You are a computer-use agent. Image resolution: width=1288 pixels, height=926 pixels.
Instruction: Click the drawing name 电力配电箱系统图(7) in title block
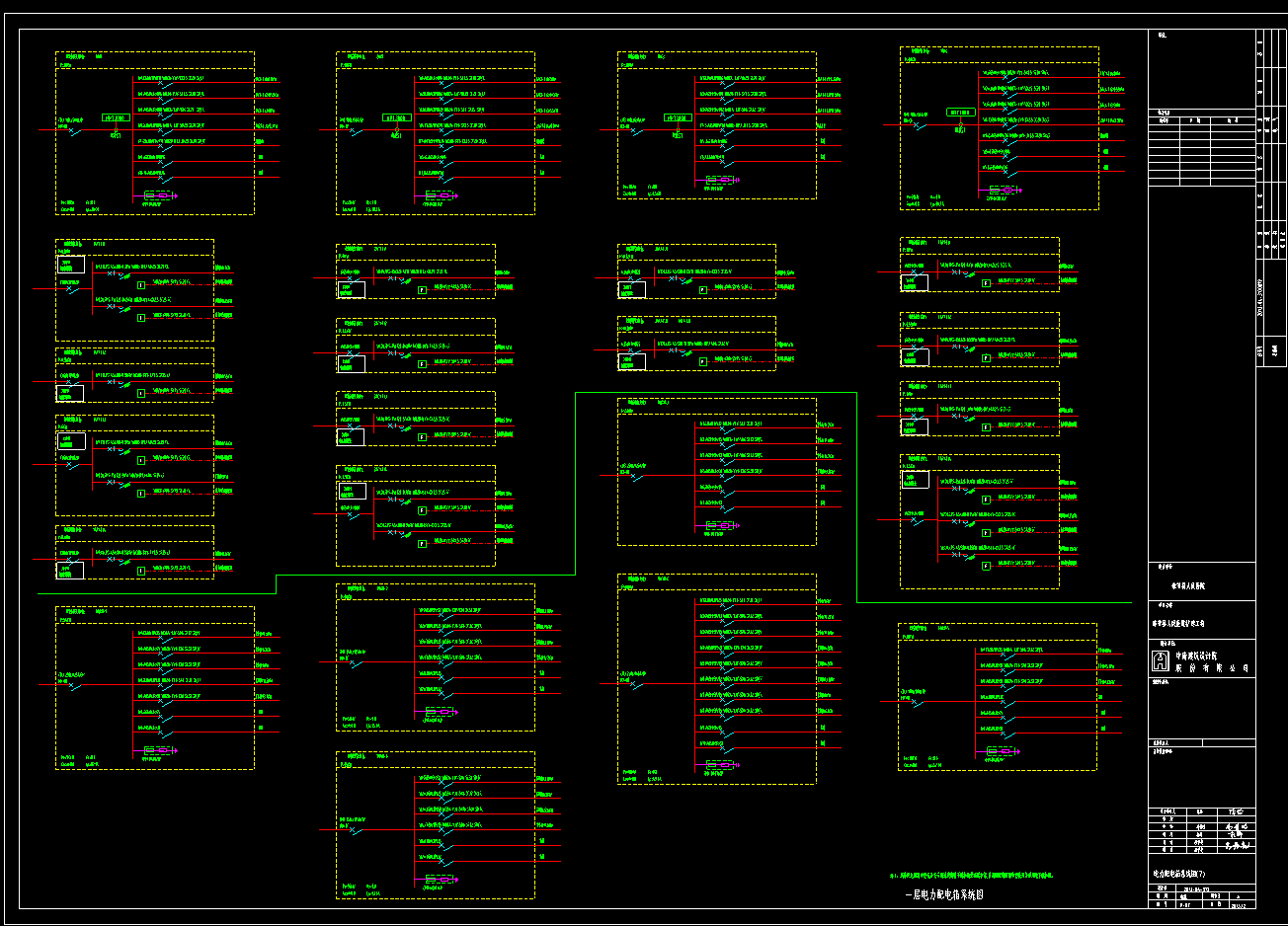tap(1178, 874)
